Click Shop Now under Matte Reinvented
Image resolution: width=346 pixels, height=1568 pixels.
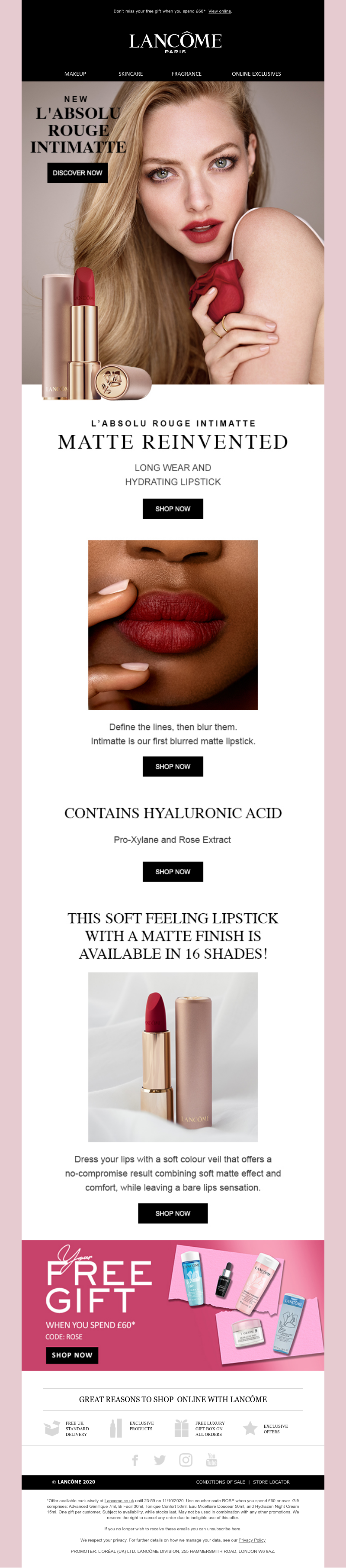click(x=173, y=509)
